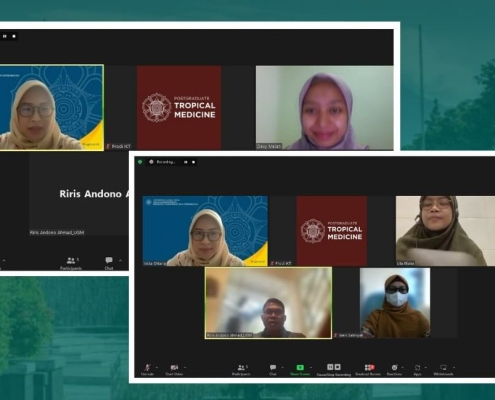This screenshot has width=495, height=400.
Task: Open Chat in the front Zoom window
Action: pyautogui.click(x=273, y=370)
